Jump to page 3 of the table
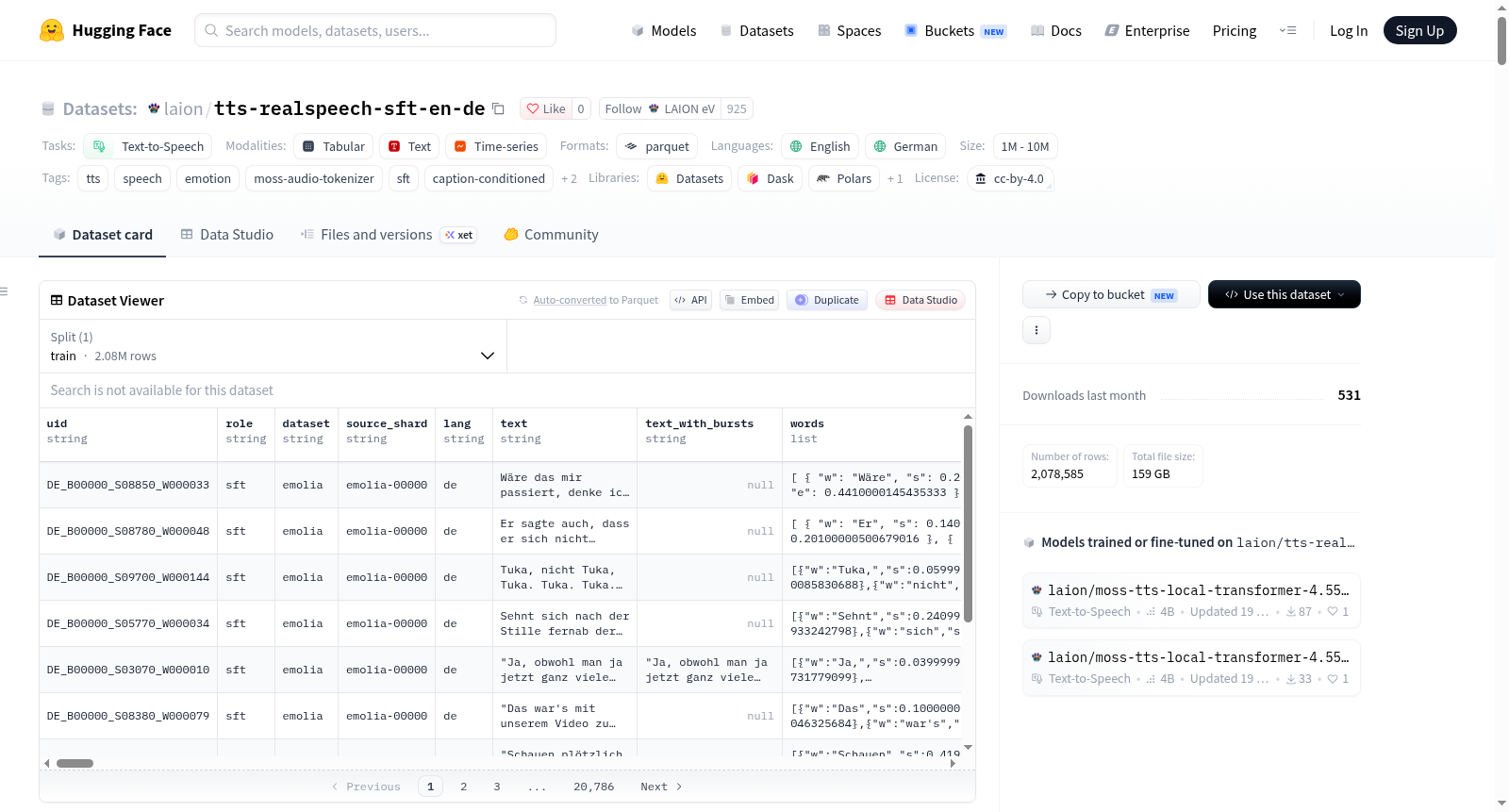The height and width of the screenshot is (812, 1509). tap(497, 787)
